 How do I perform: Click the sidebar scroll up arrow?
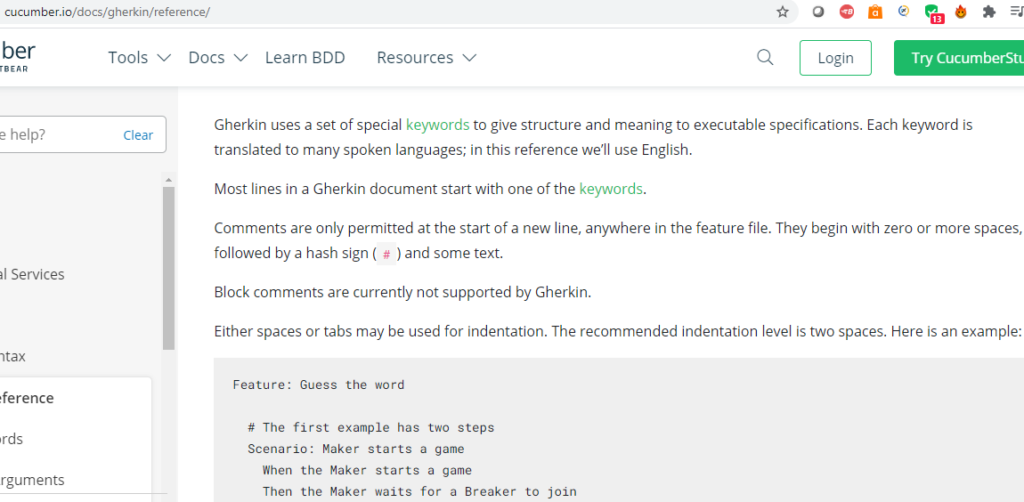(x=168, y=180)
